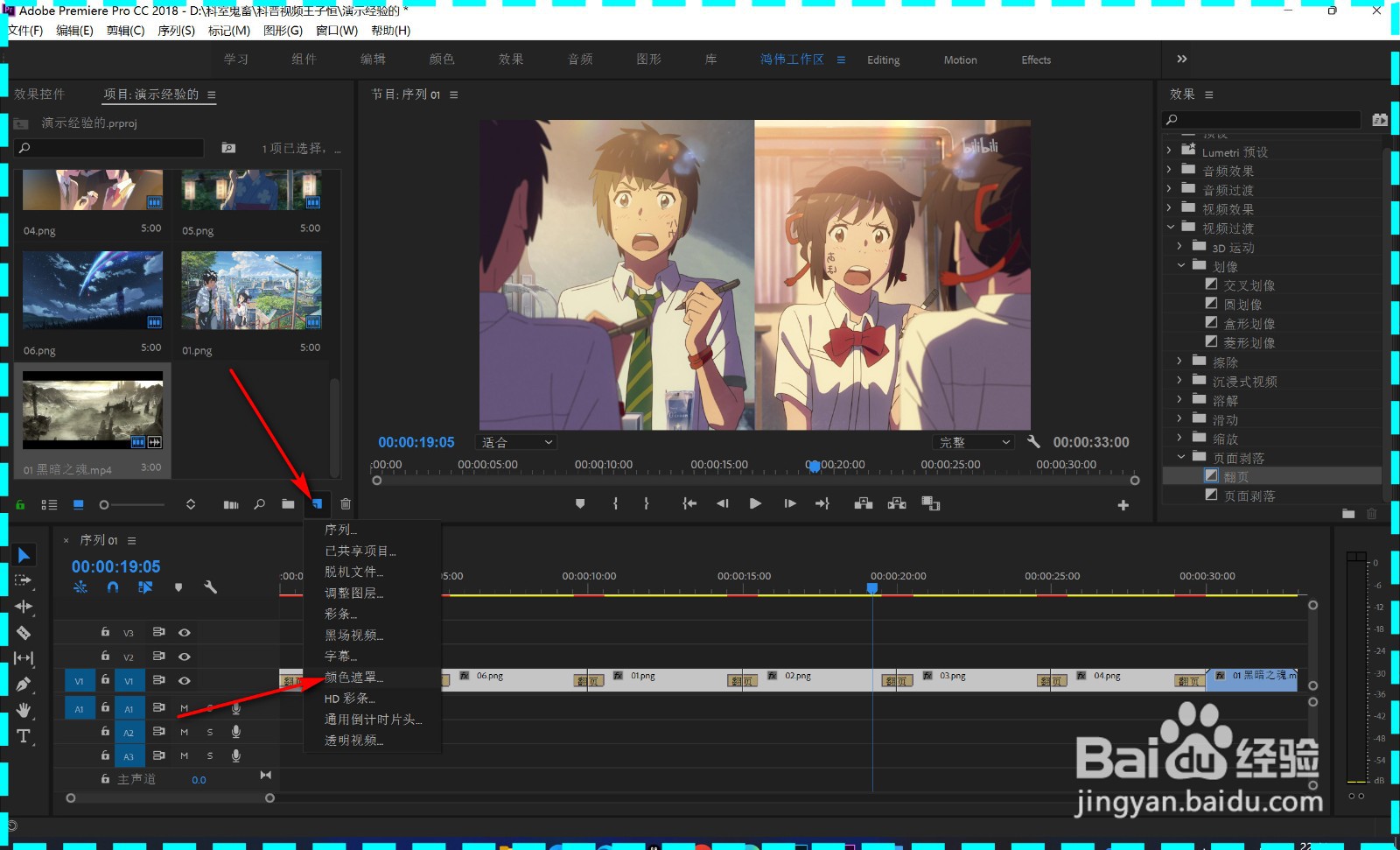Select the Ripple Edit tool
Screen dimensions: 1400x850
24,606
